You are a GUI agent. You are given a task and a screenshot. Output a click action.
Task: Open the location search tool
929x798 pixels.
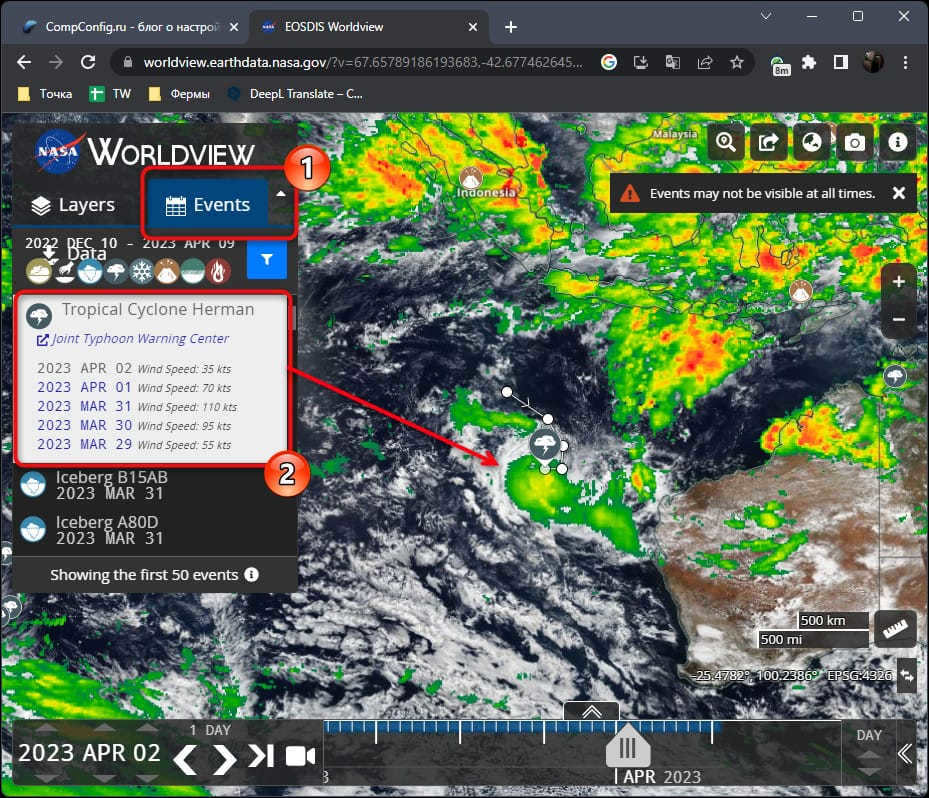tap(726, 142)
